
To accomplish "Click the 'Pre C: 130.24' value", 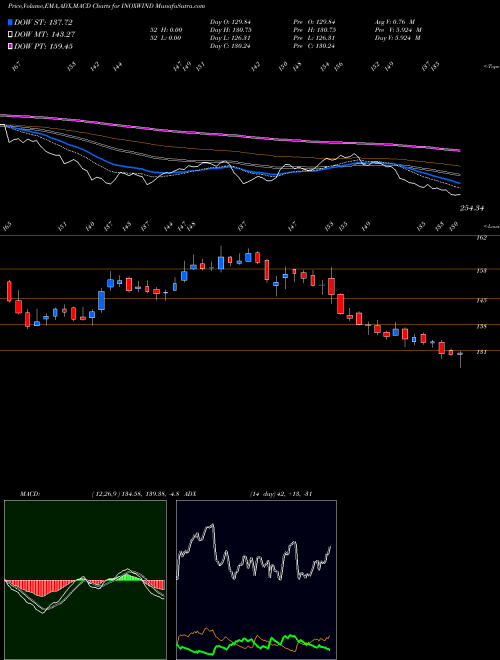I will [314, 46].
